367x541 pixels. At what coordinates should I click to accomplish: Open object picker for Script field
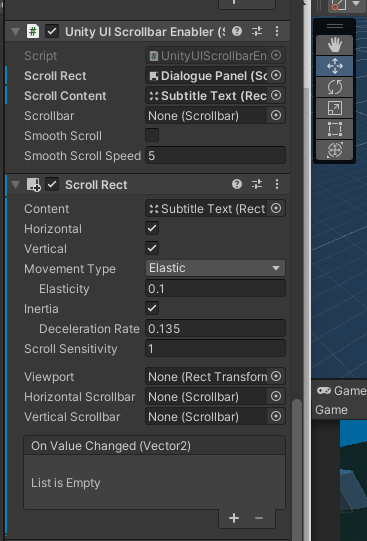[276, 55]
